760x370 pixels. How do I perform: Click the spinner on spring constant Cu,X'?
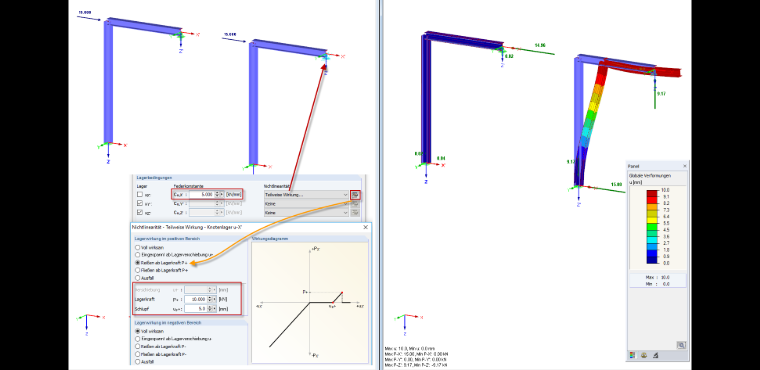pyautogui.click(x=217, y=194)
